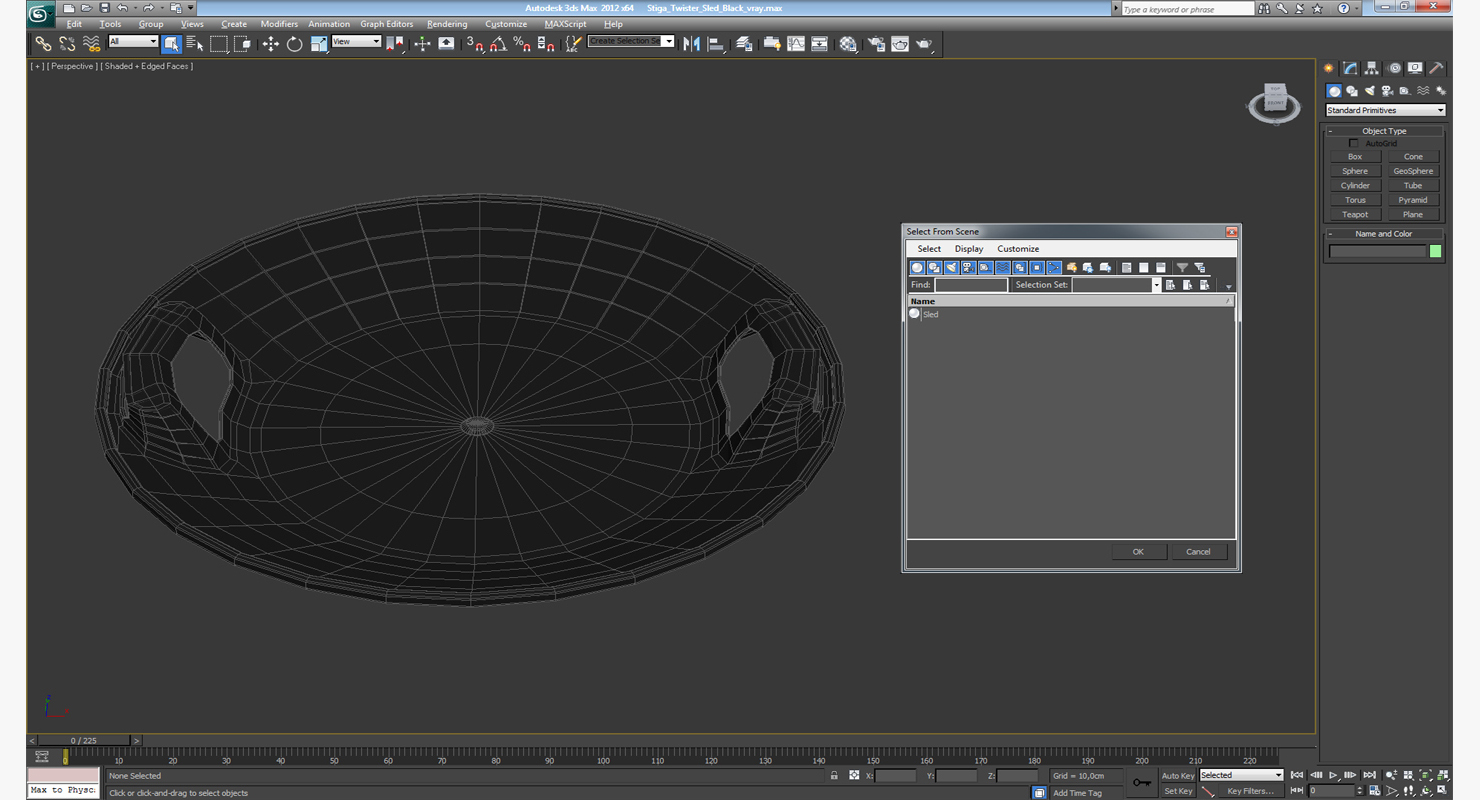1480x800 pixels.
Task: Click the Mirror tool icon
Action: point(691,44)
